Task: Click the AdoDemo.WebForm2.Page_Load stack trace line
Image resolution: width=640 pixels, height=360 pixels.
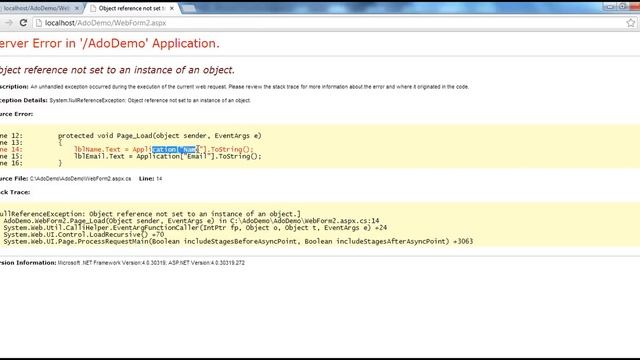Action: [191, 221]
